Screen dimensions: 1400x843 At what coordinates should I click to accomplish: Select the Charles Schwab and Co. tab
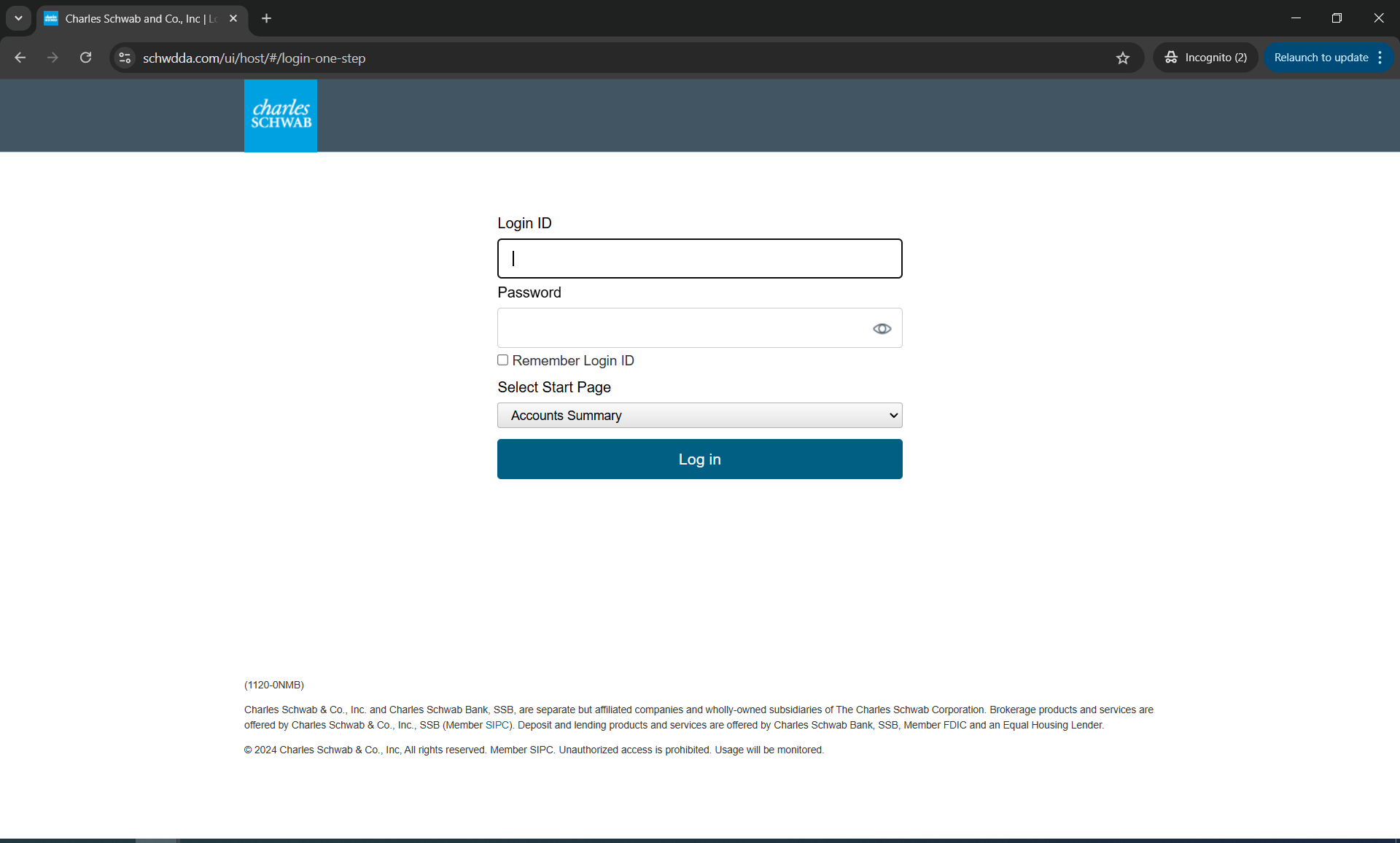[x=142, y=18]
